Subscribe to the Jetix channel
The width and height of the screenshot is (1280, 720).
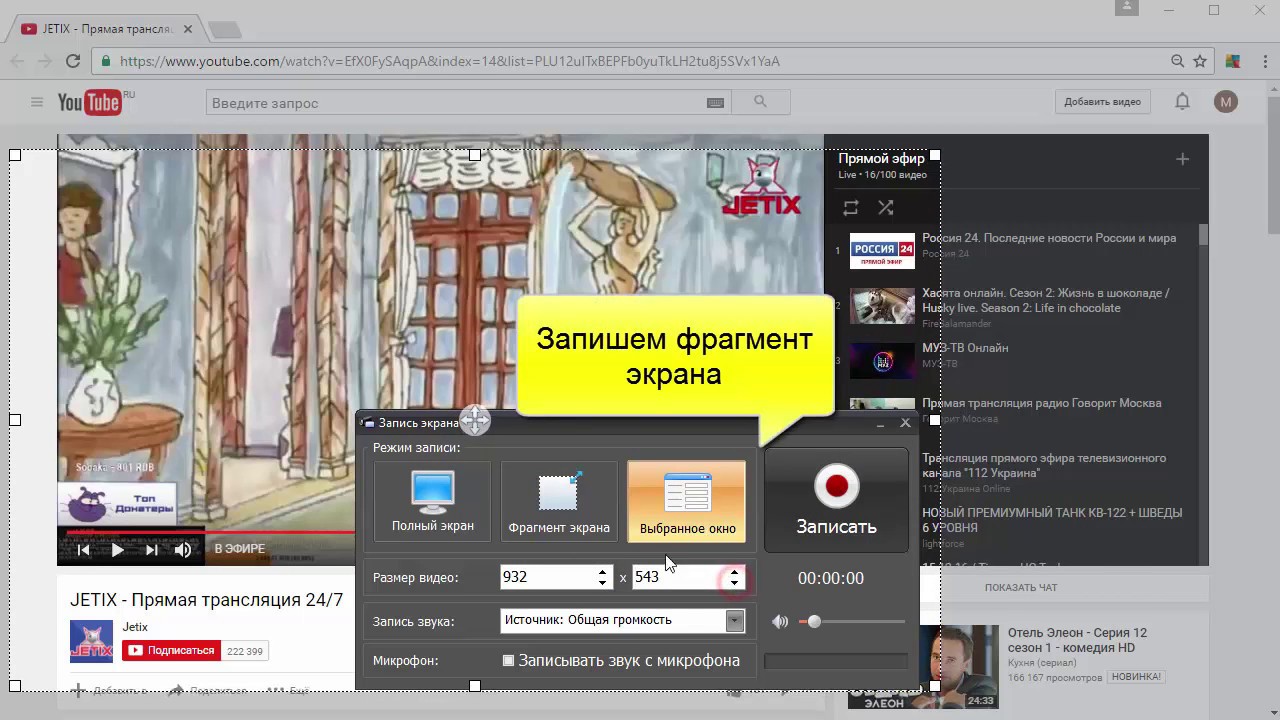pyautogui.click(x=171, y=650)
